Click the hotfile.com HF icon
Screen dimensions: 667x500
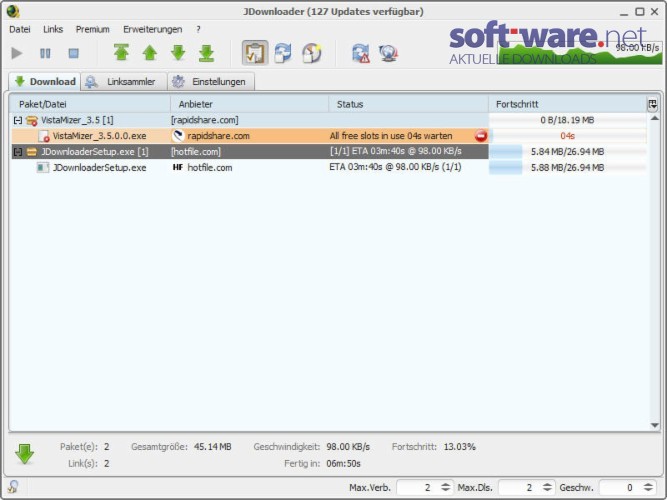[178, 167]
